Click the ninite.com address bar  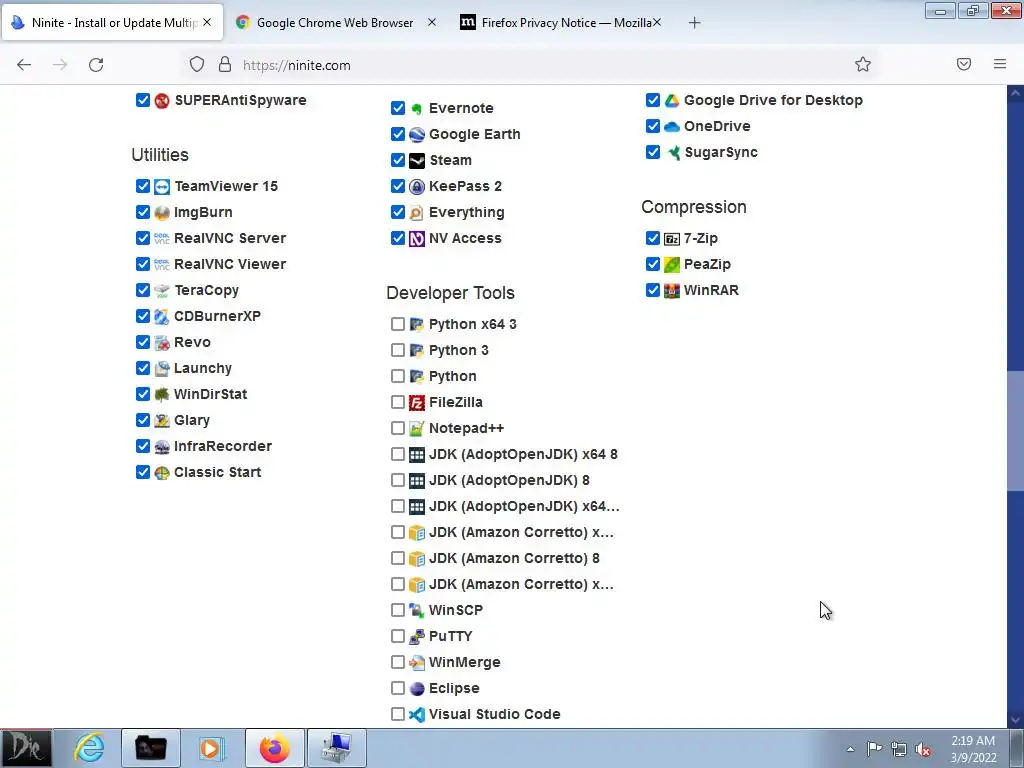coord(530,65)
